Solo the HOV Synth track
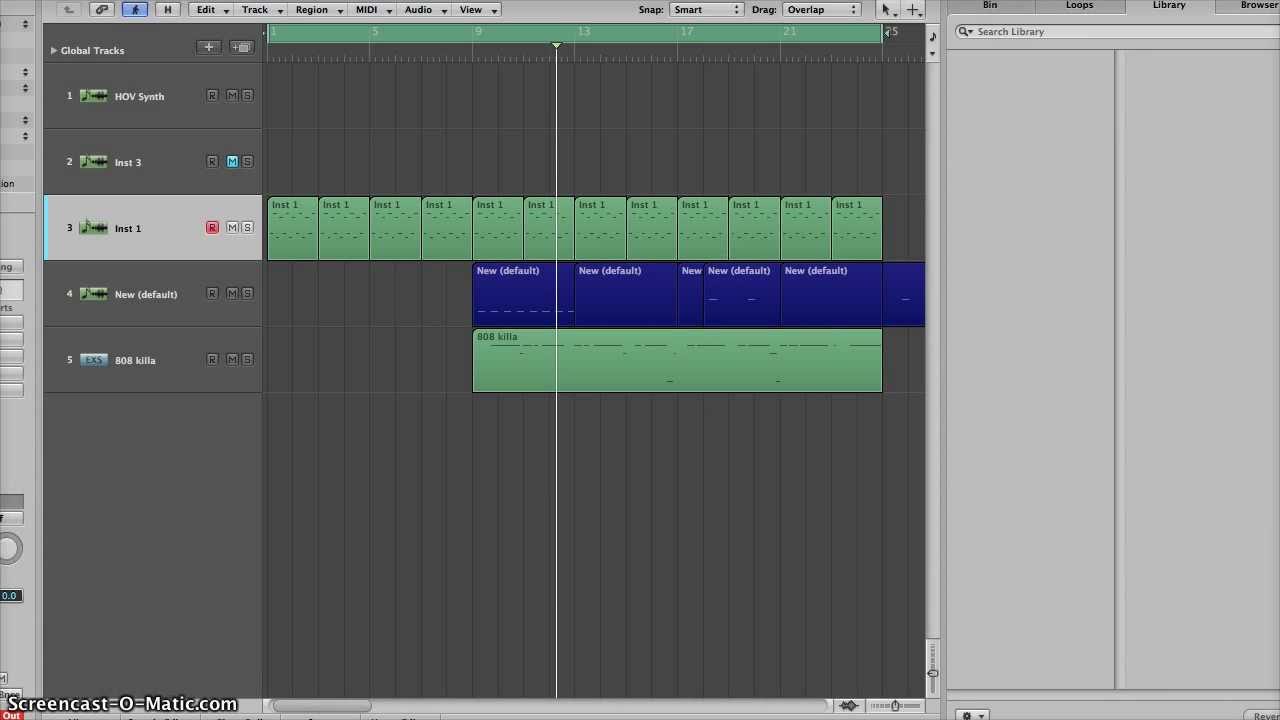 pyautogui.click(x=247, y=96)
